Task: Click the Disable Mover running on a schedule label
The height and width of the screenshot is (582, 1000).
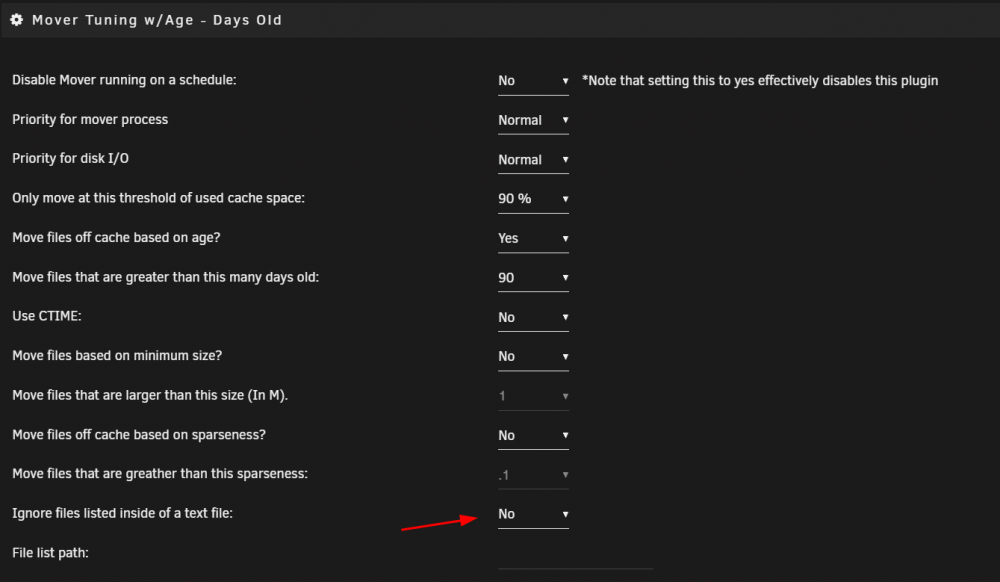Action: coord(124,80)
